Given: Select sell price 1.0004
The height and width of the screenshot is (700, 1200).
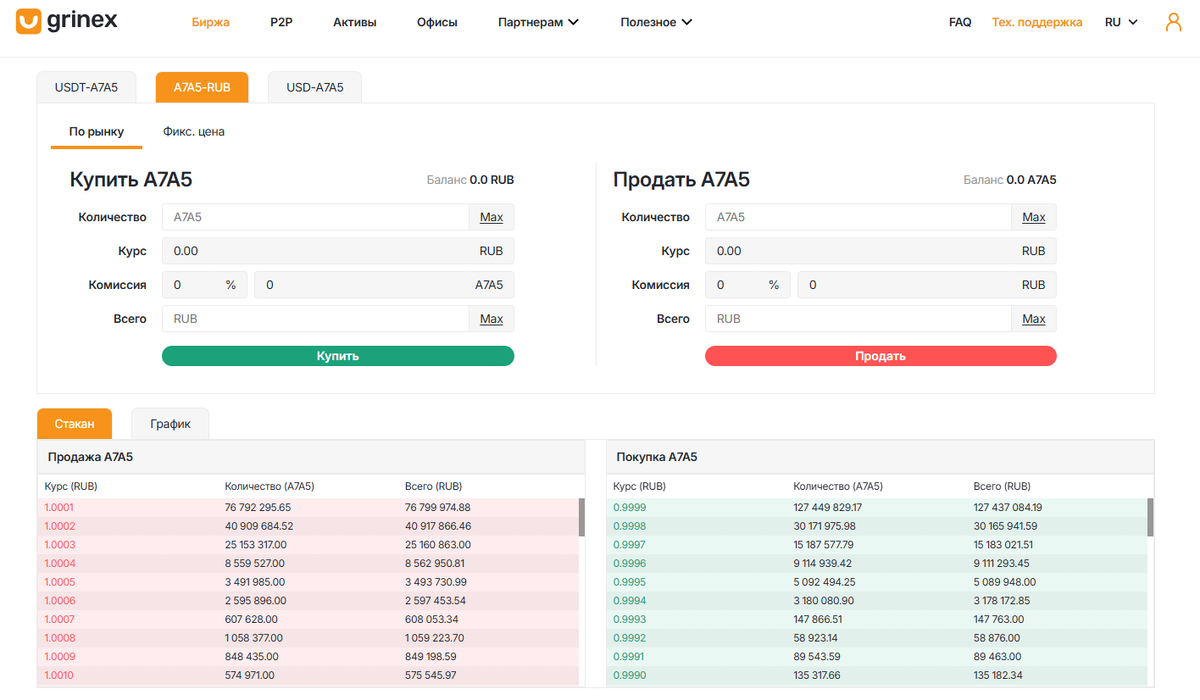Looking at the screenshot, I should point(60,563).
